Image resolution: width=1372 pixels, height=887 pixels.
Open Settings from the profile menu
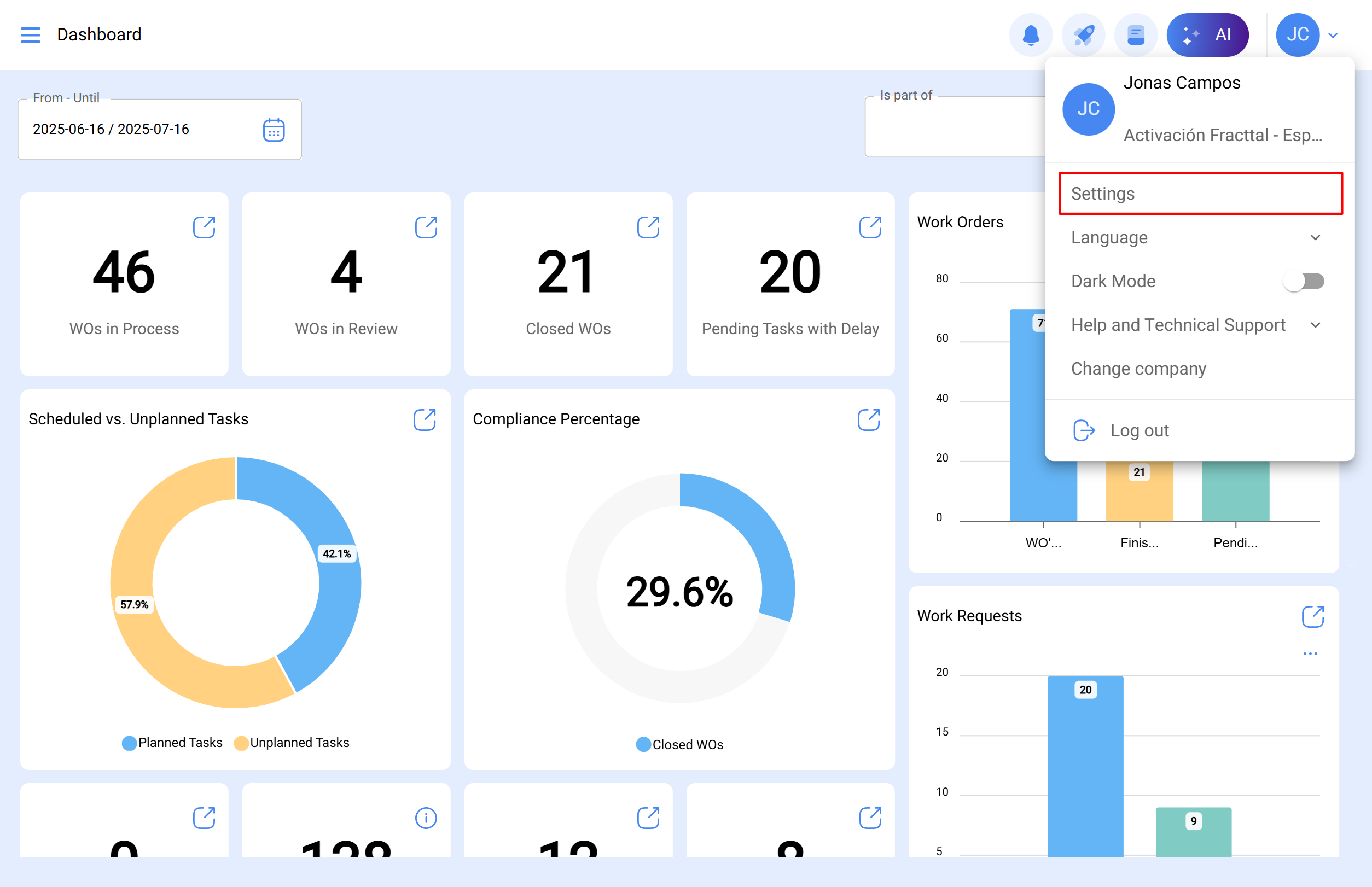tap(1102, 194)
